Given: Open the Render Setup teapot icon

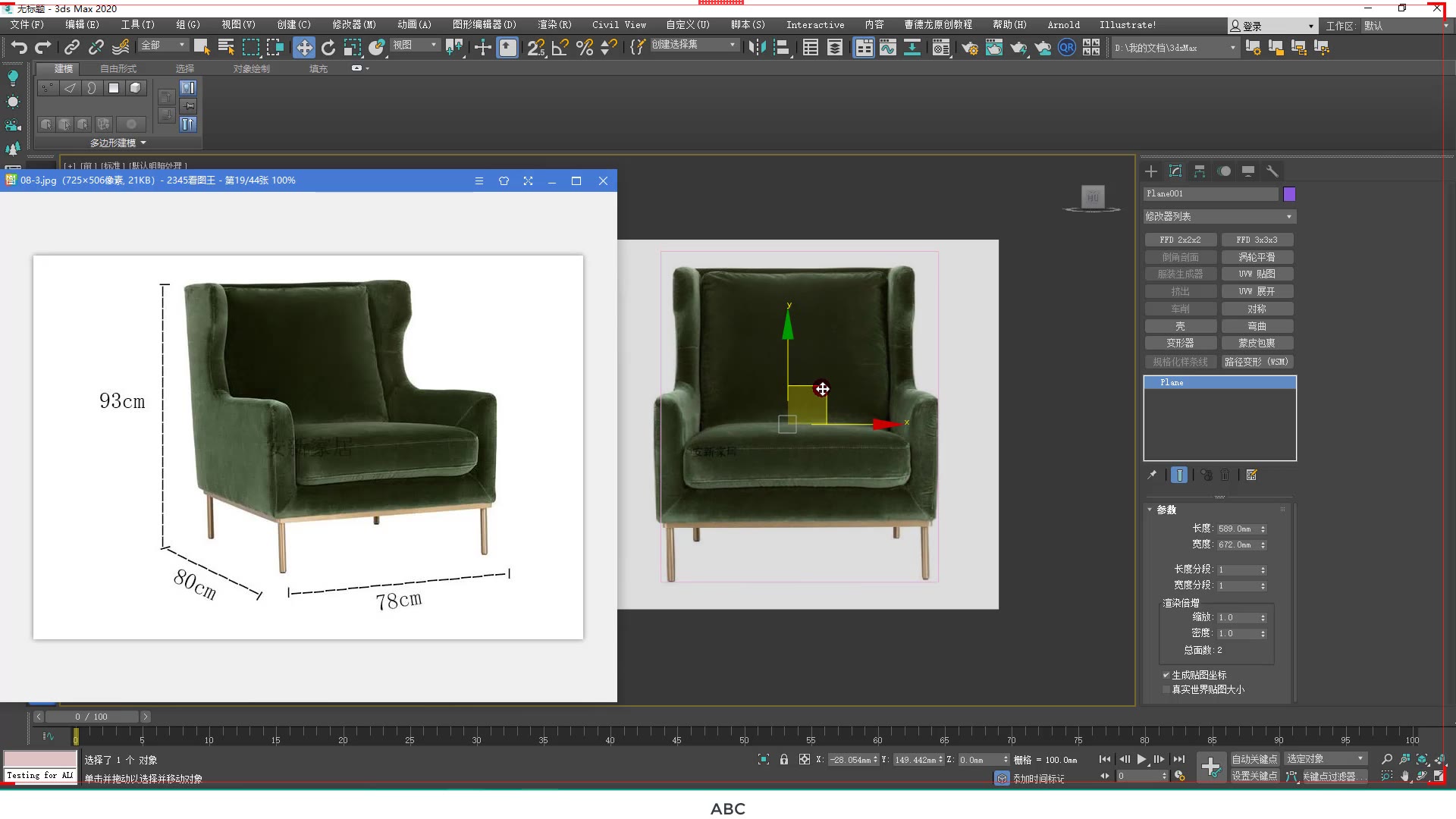Looking at the screenshot, I should click(x=970, y=48).
